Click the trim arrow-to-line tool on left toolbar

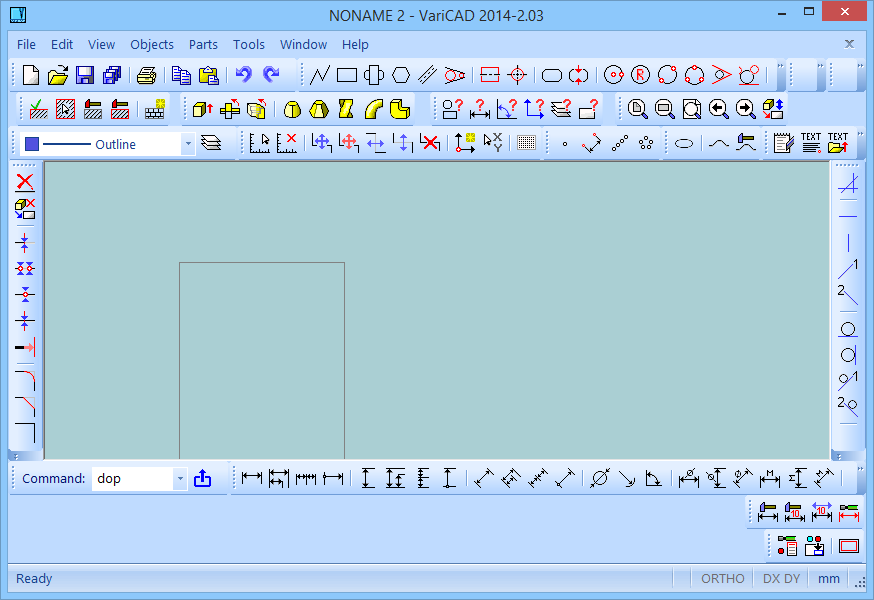click(25, 347)
